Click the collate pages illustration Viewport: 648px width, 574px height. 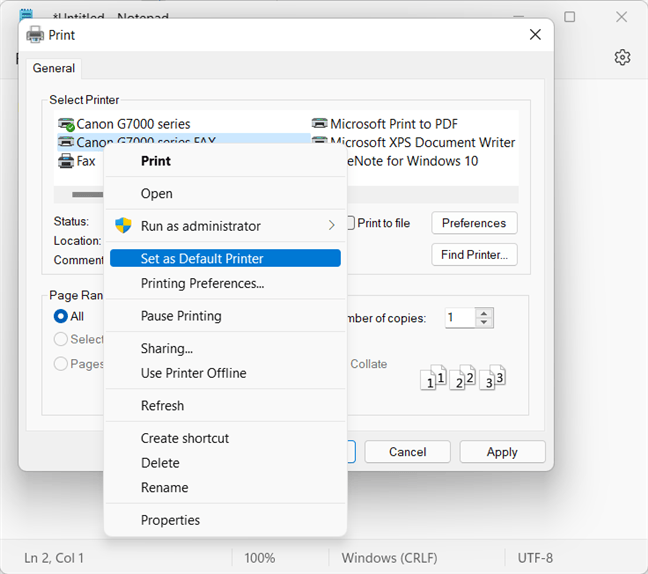[463, 377]
